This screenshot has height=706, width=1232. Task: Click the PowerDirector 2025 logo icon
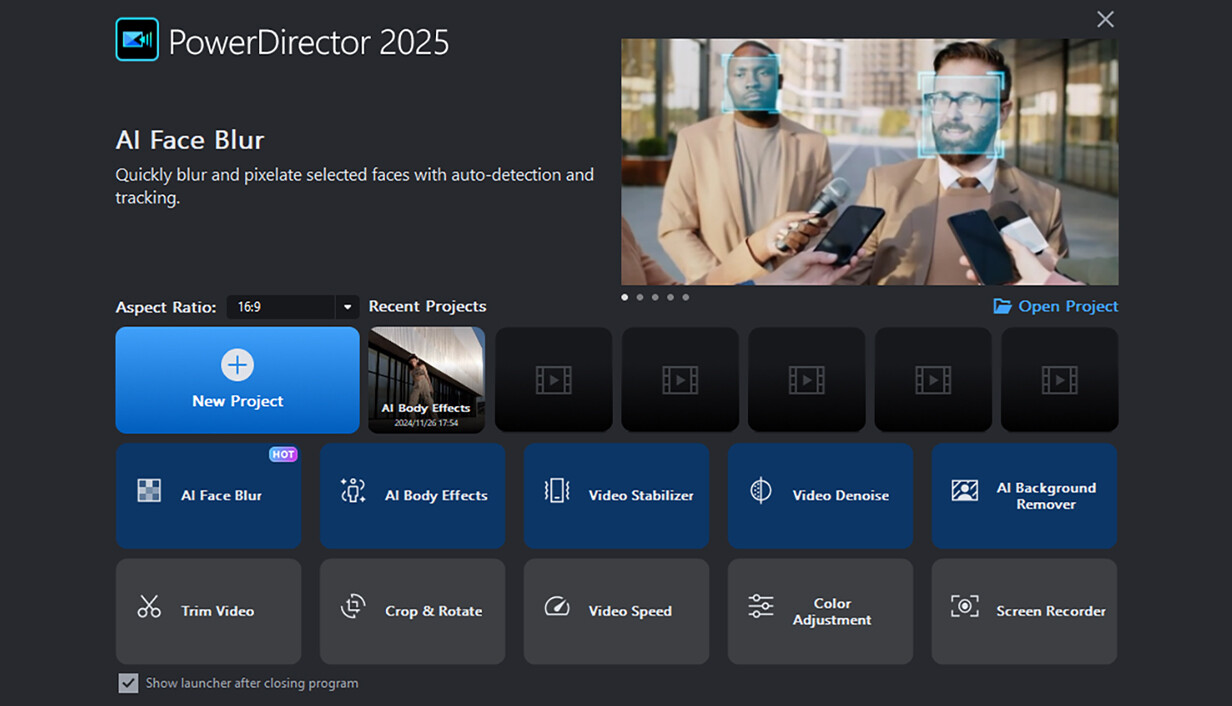pyautogui.click(x=137, y=41)
